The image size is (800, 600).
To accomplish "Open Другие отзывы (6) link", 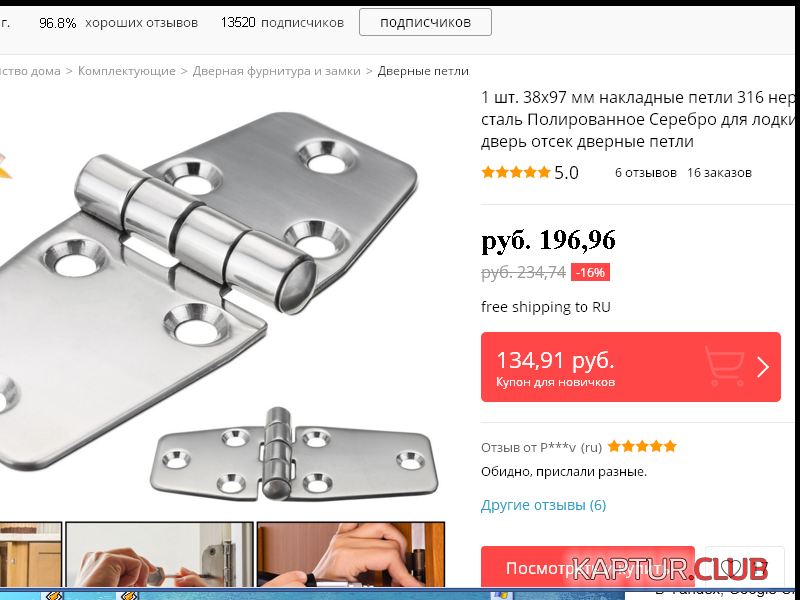I will tap(543, 505).
